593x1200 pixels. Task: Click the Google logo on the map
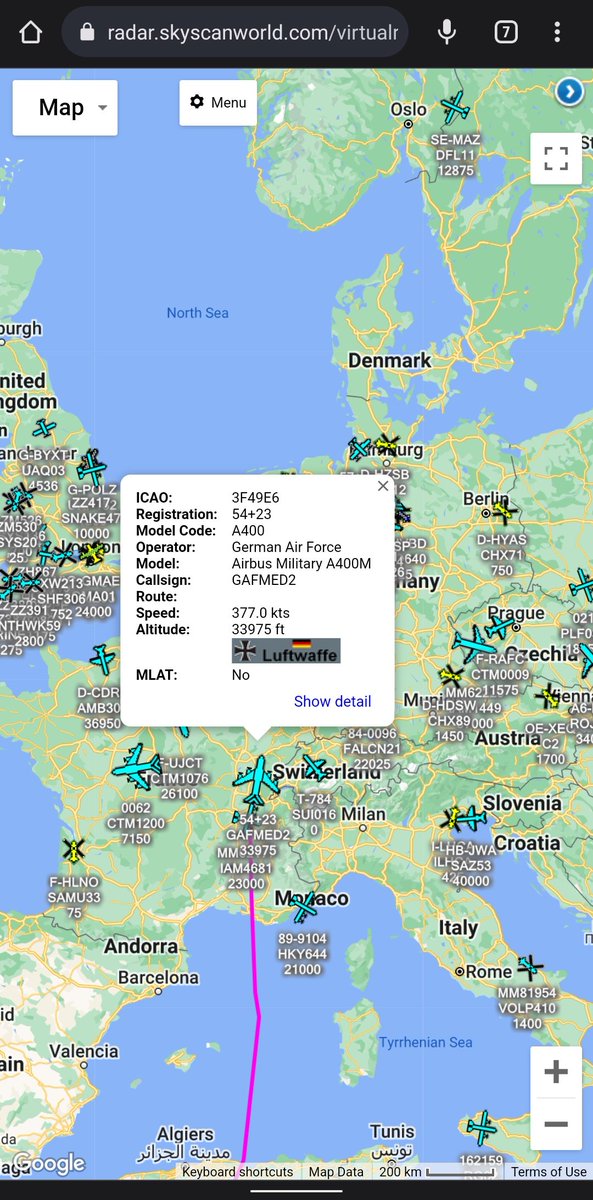click(48, 1165)
